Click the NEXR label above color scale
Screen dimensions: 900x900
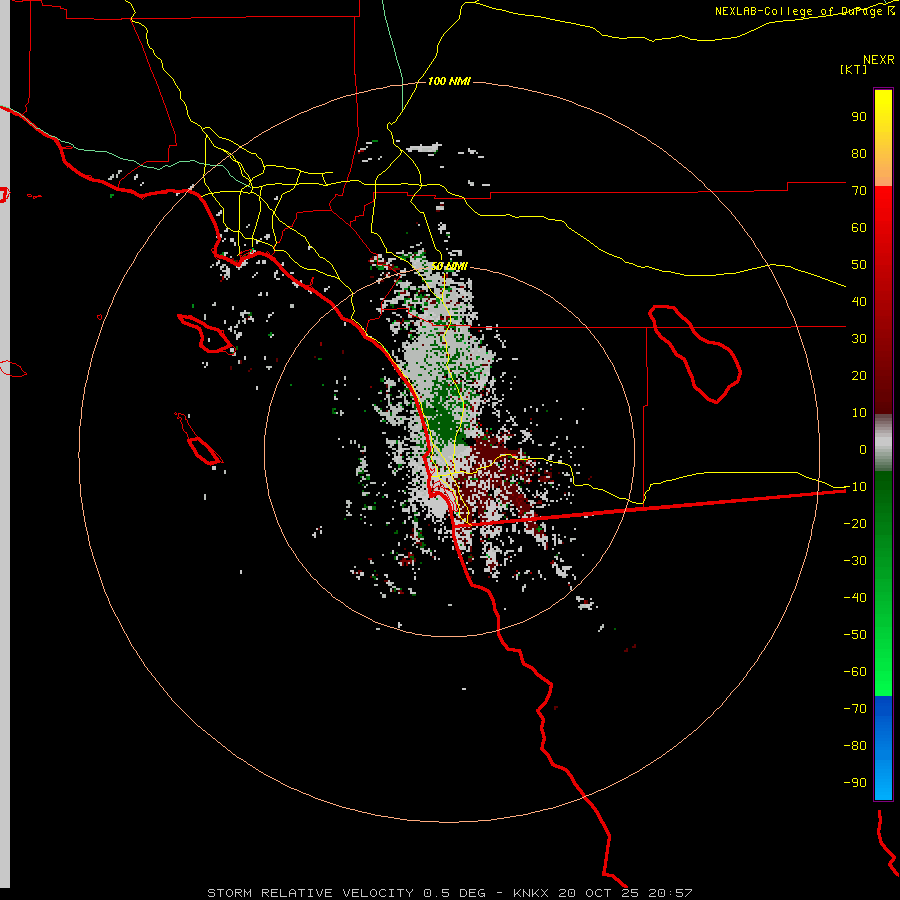[x=879, y=60]
